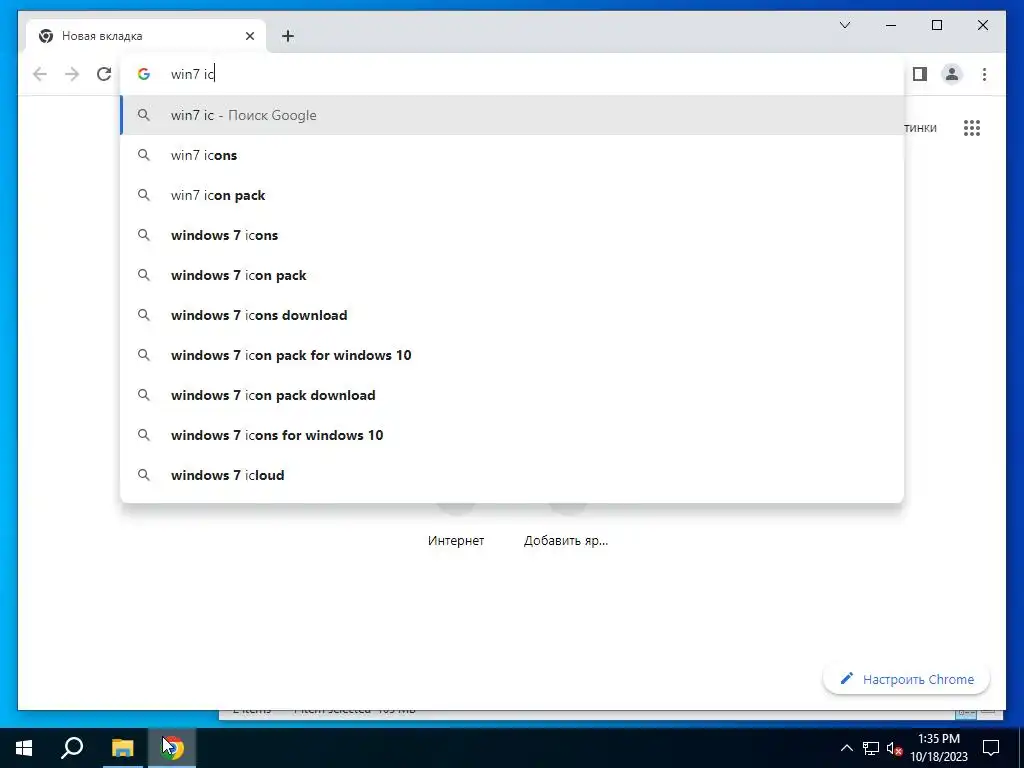1024x768 pixels.
Task: Click the muted volume tray icon
Action: 894,748
